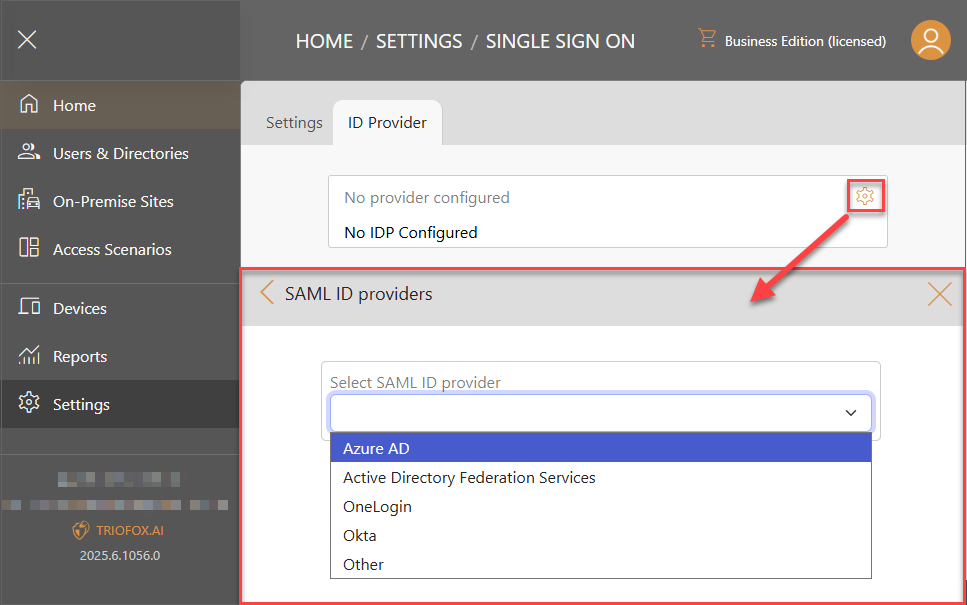Go to On-Premise Sites
Viewport: 967px width, 605px height.
point(120,202)
